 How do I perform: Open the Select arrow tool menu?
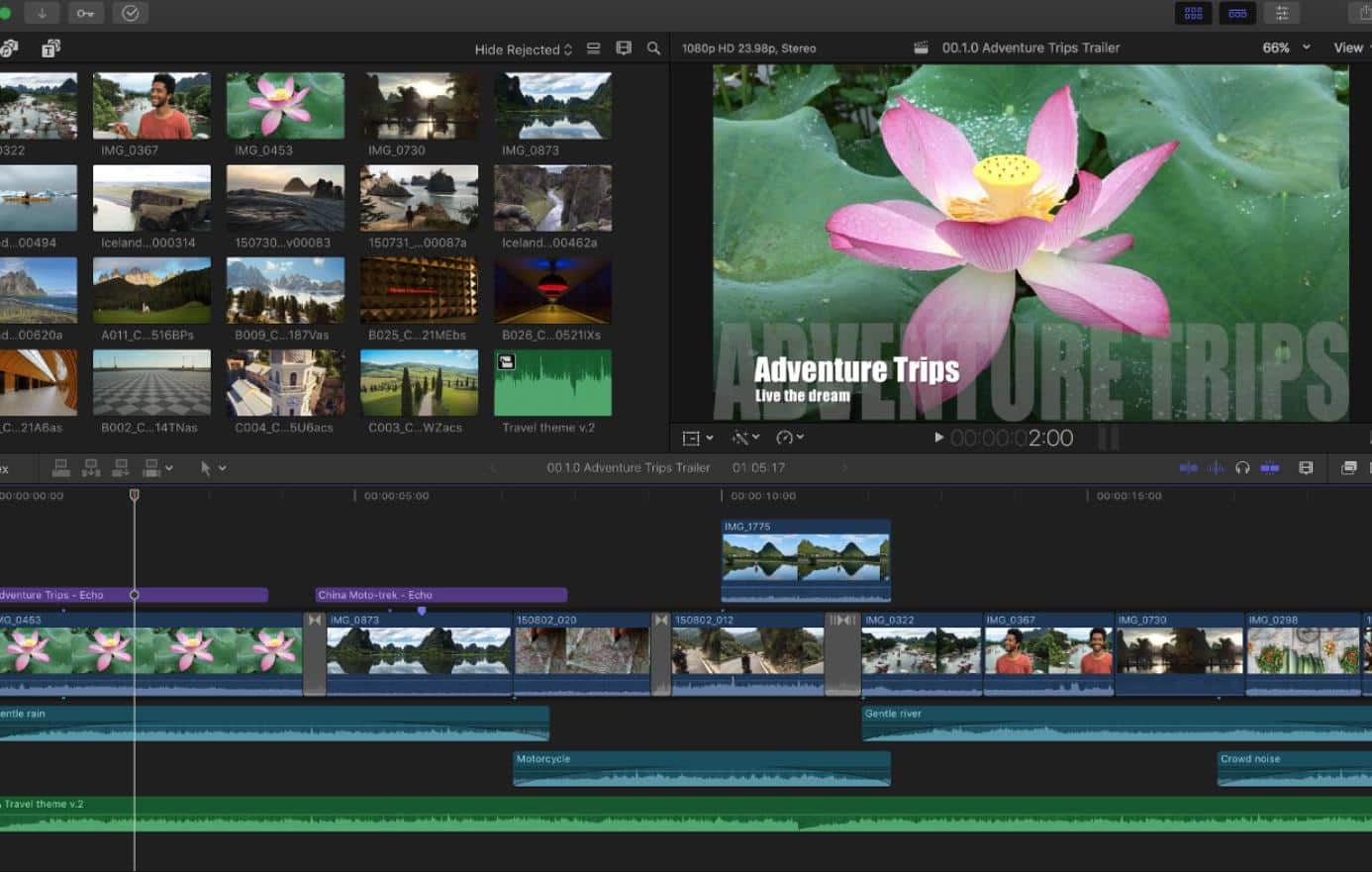(213, 468)
